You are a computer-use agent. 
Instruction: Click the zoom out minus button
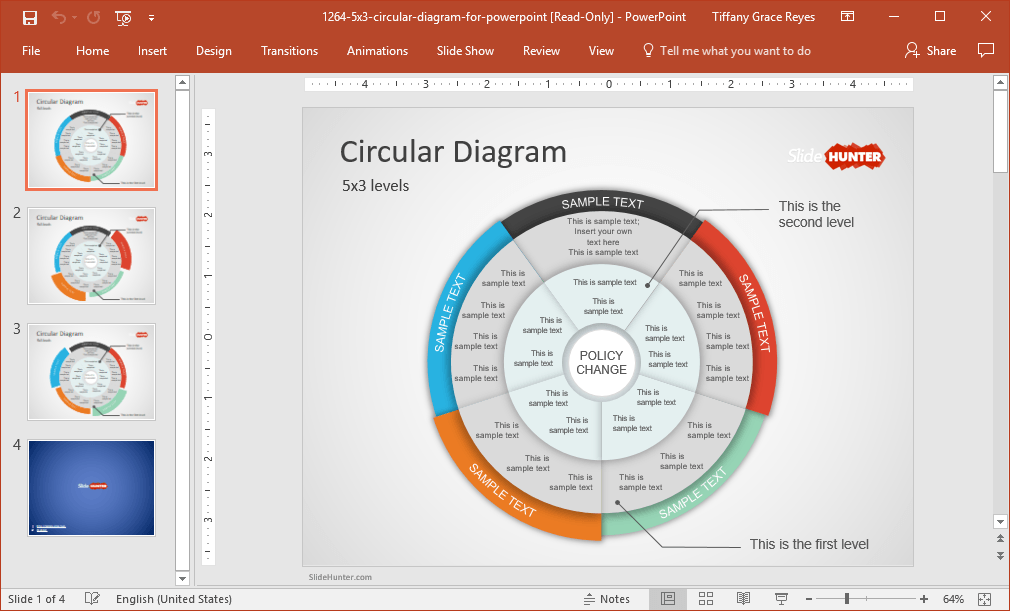pos(809,599)
